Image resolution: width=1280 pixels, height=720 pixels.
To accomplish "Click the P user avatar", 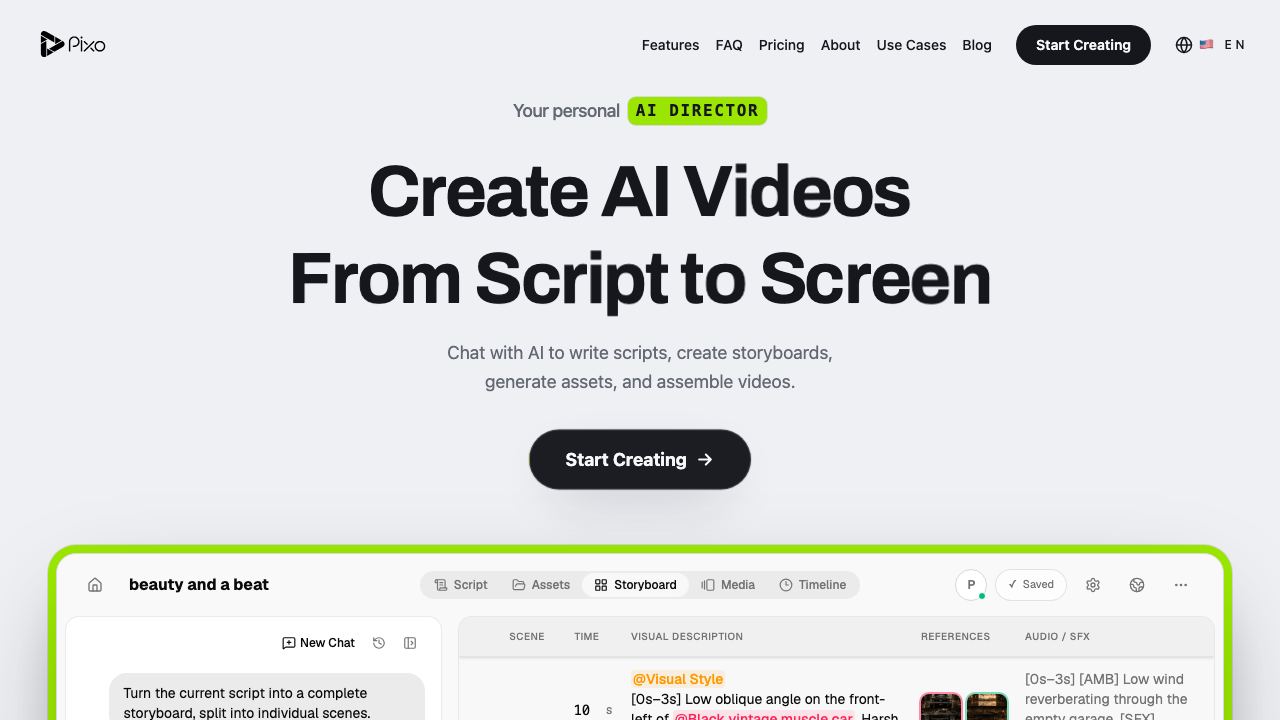I will click(971, 585).
